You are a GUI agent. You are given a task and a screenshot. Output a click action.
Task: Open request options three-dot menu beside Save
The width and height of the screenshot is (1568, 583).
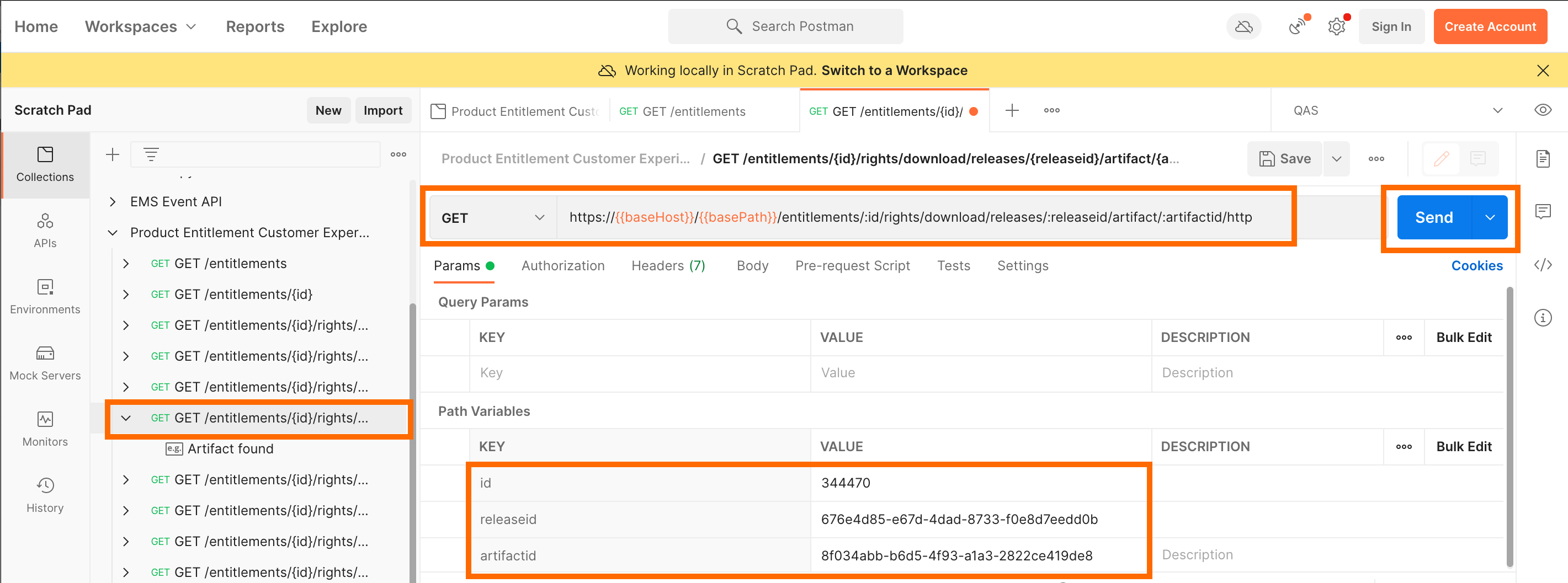[x=1375, y=159]
